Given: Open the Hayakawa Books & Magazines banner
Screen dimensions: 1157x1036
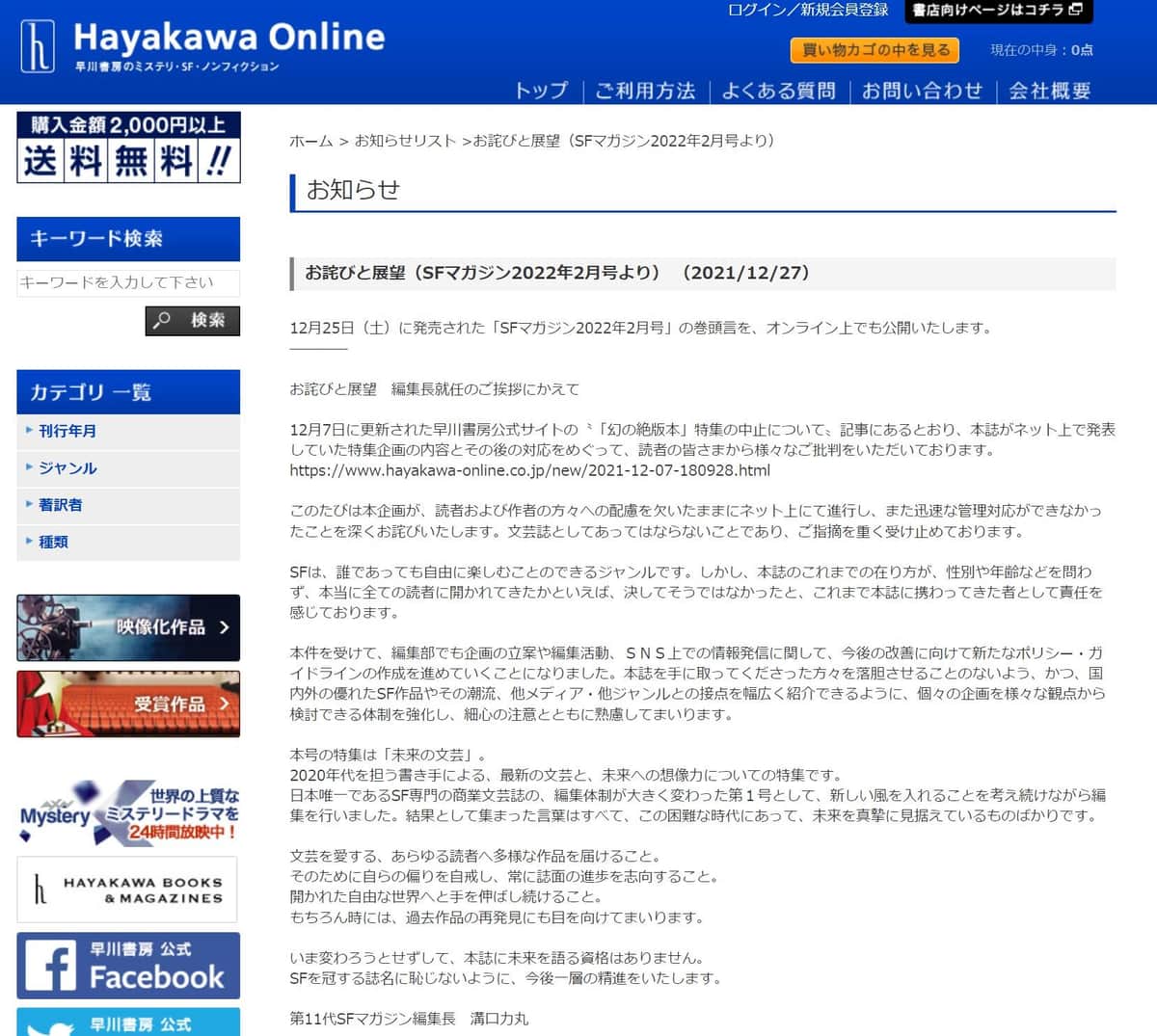Looking at the screenshot, I should tap(128, 890).
